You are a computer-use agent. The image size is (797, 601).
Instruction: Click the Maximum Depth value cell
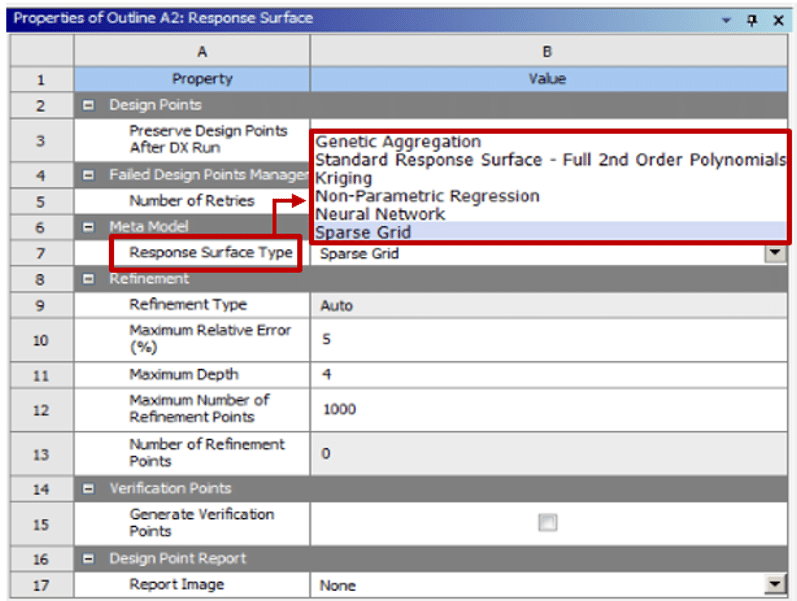(x=550, y=374)
